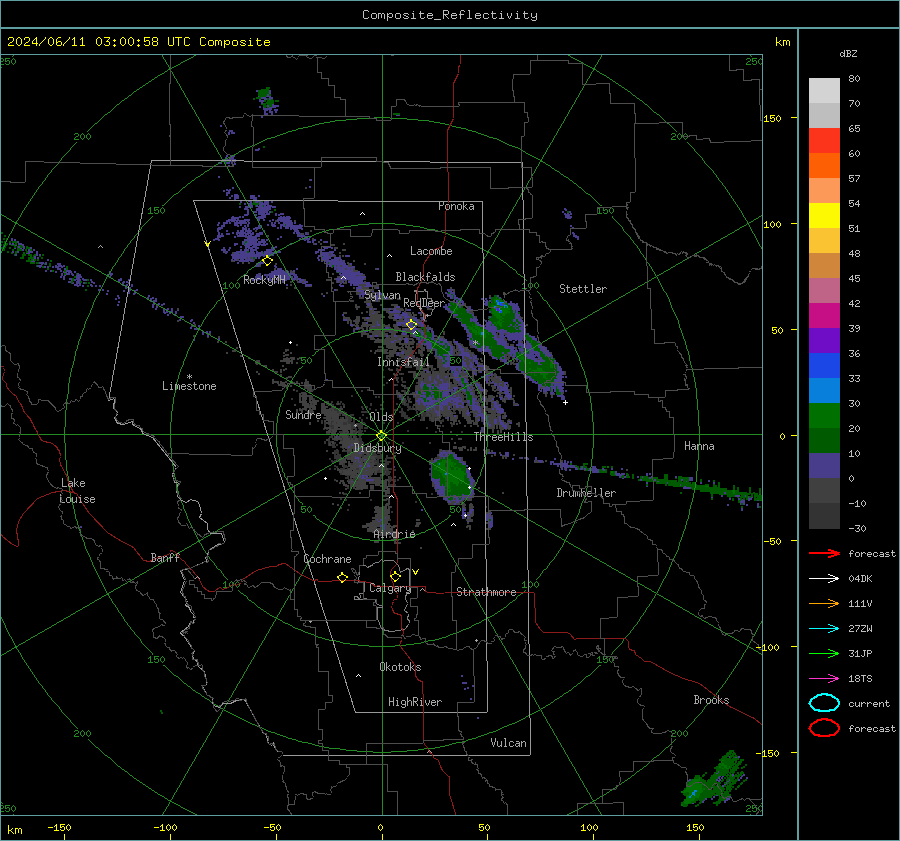Click the cyan 27ZW arrow in the legend
Viewport: 900px width, 841px height.
pos(824,629)
